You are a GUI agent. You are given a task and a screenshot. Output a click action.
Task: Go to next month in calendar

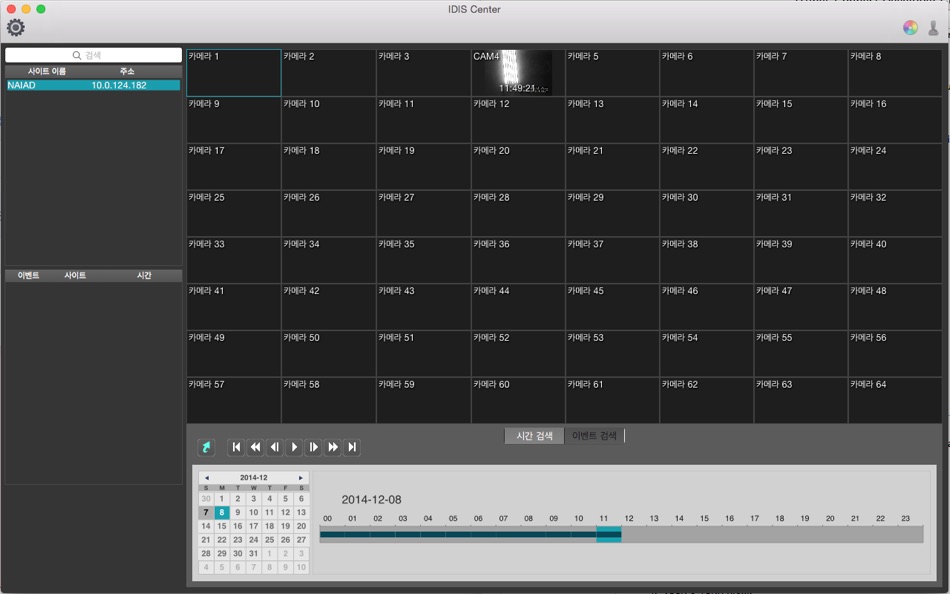[x=301, y=478]
